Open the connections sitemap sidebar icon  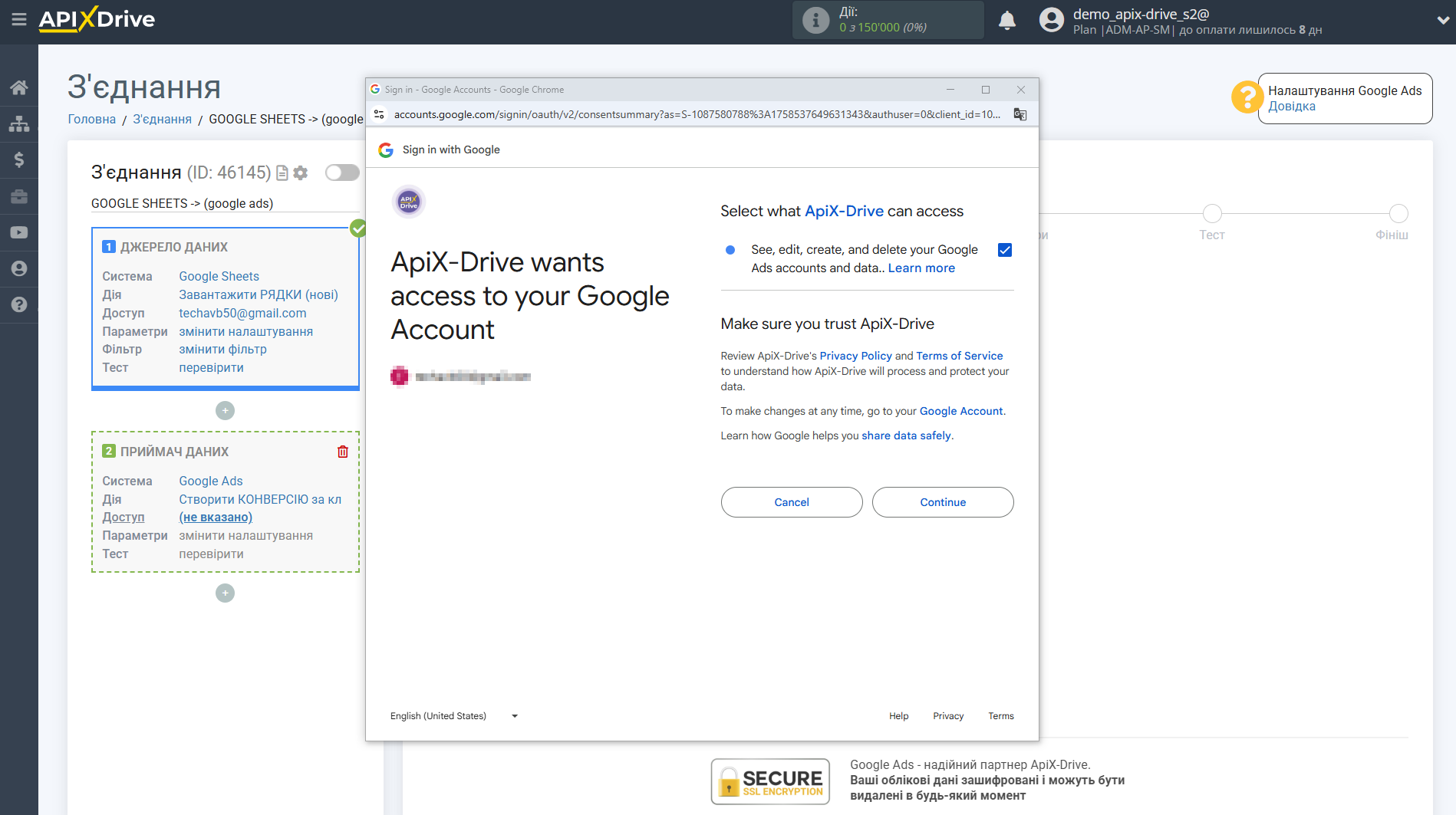(18, 123)
